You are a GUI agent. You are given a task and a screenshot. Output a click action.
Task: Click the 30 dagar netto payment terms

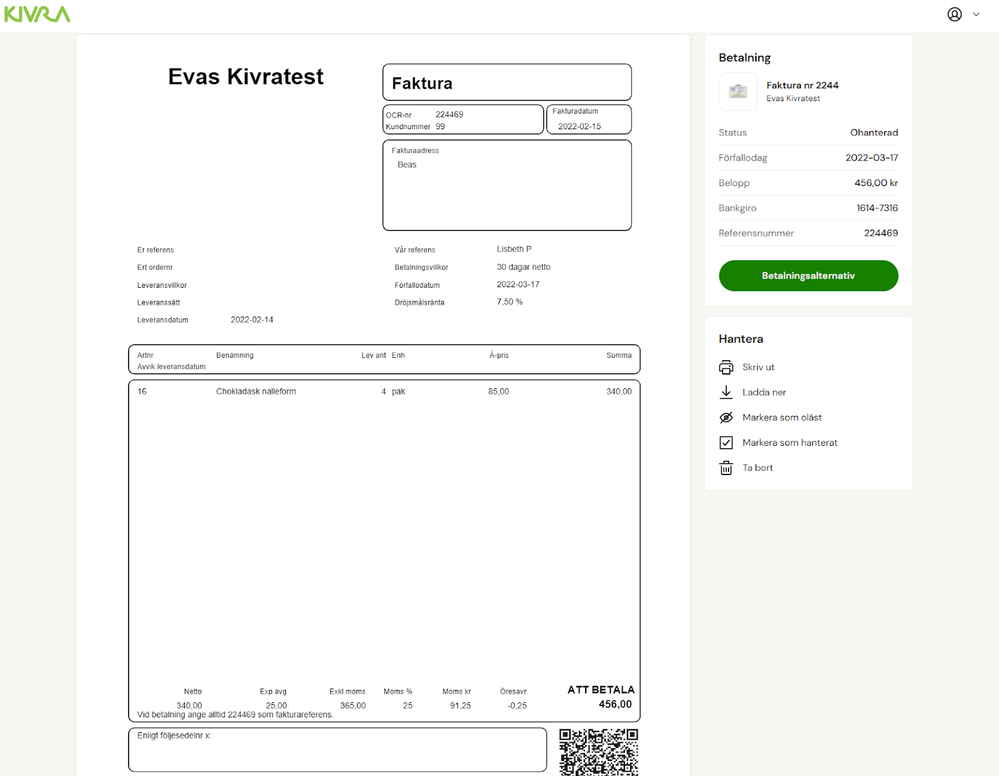[524, 267]
